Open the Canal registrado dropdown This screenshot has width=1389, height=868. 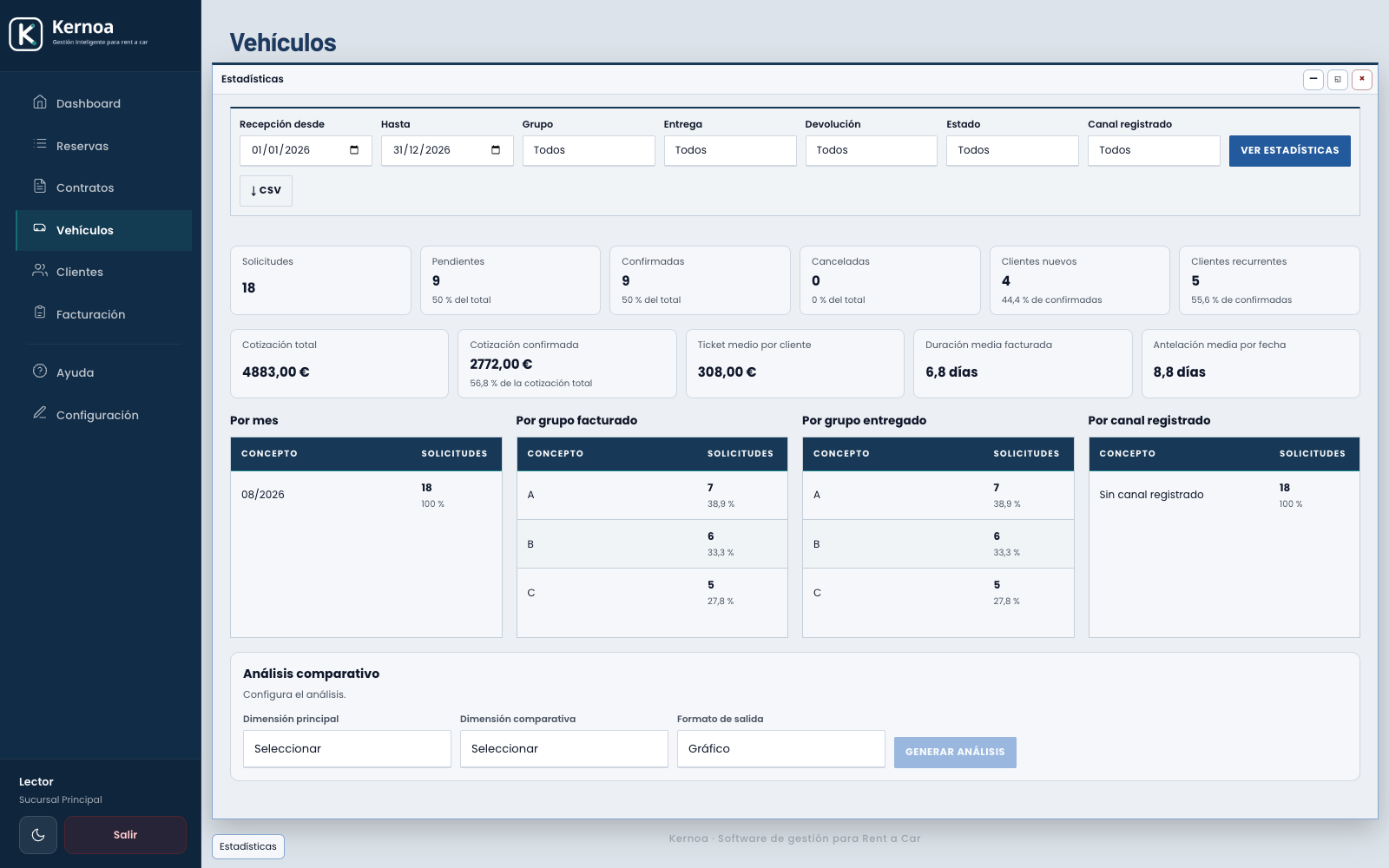click(x=1154, y=150)
